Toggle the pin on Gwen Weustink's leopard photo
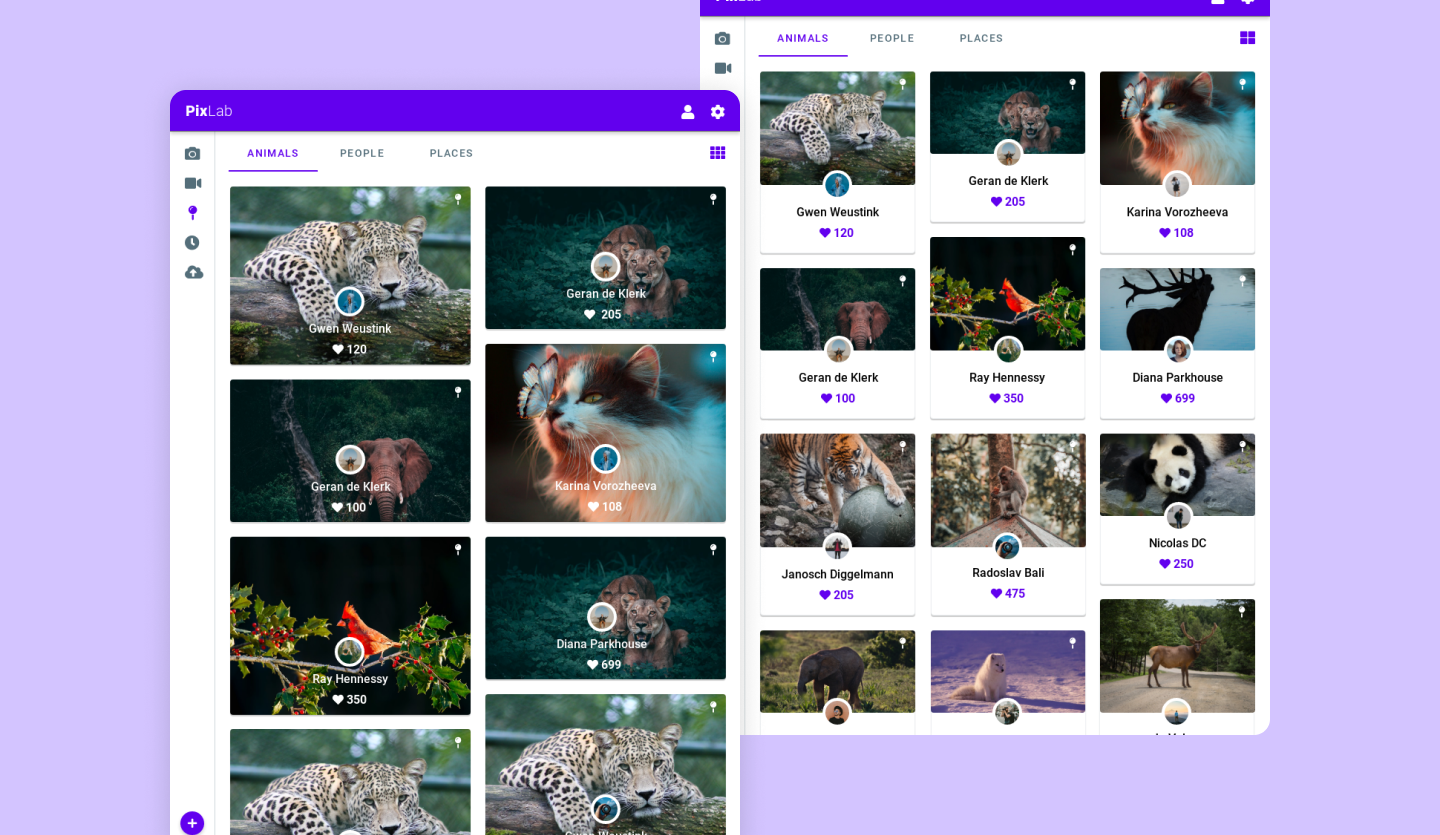This screenshot has width=1440, height=835. click(x=459, y=199)
